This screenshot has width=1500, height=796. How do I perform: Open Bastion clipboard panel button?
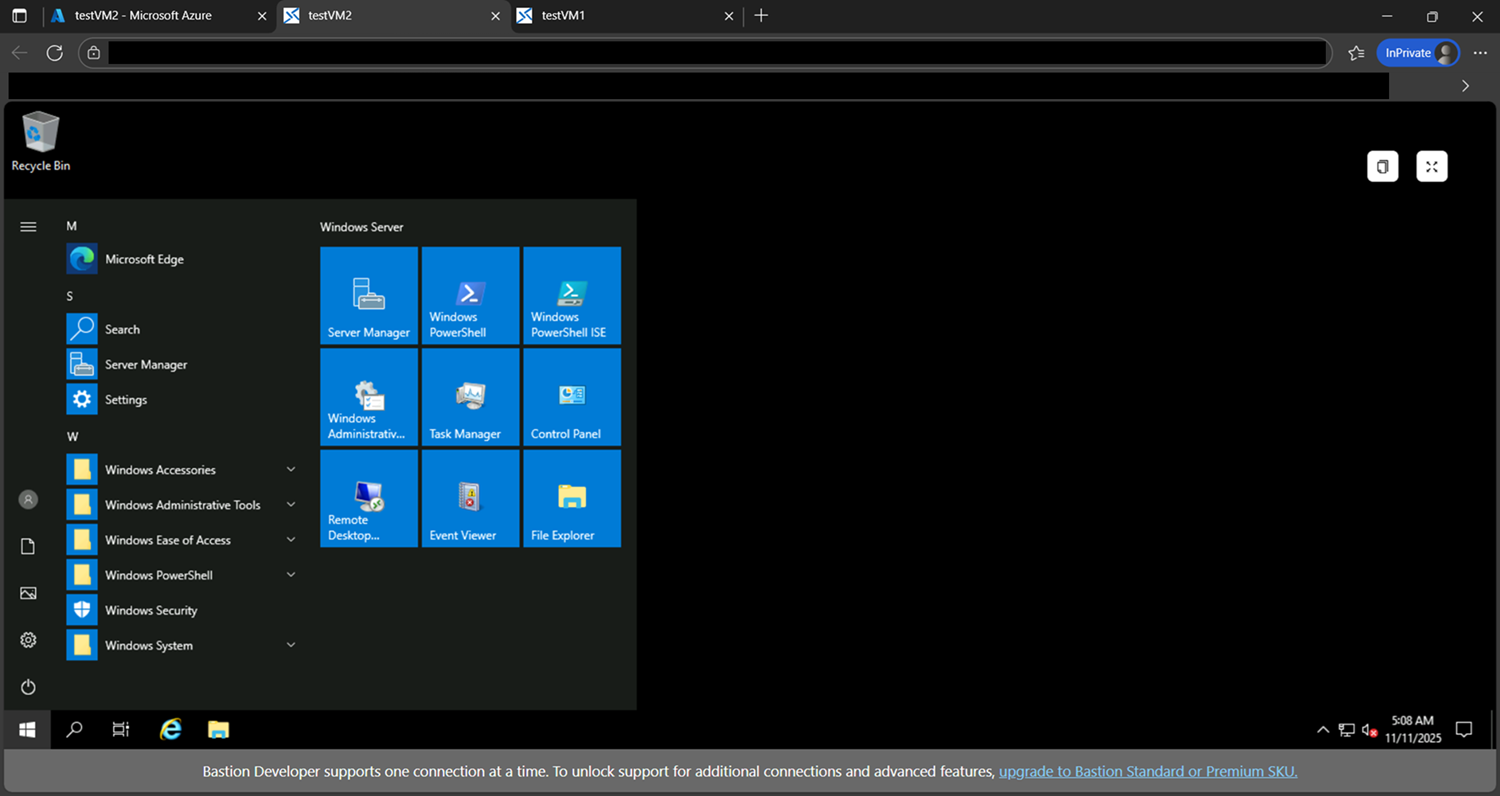click(1382, 167)
